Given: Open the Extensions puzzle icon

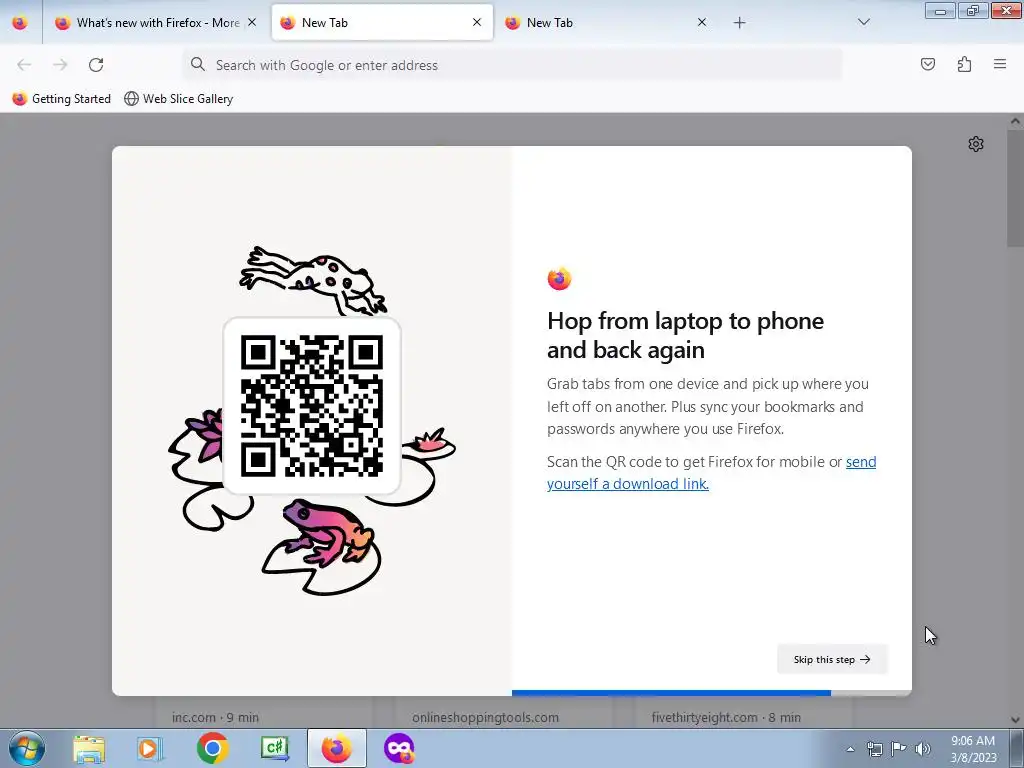Looking at the screenshot, I should pyautogui.click(x=964, y=64).
